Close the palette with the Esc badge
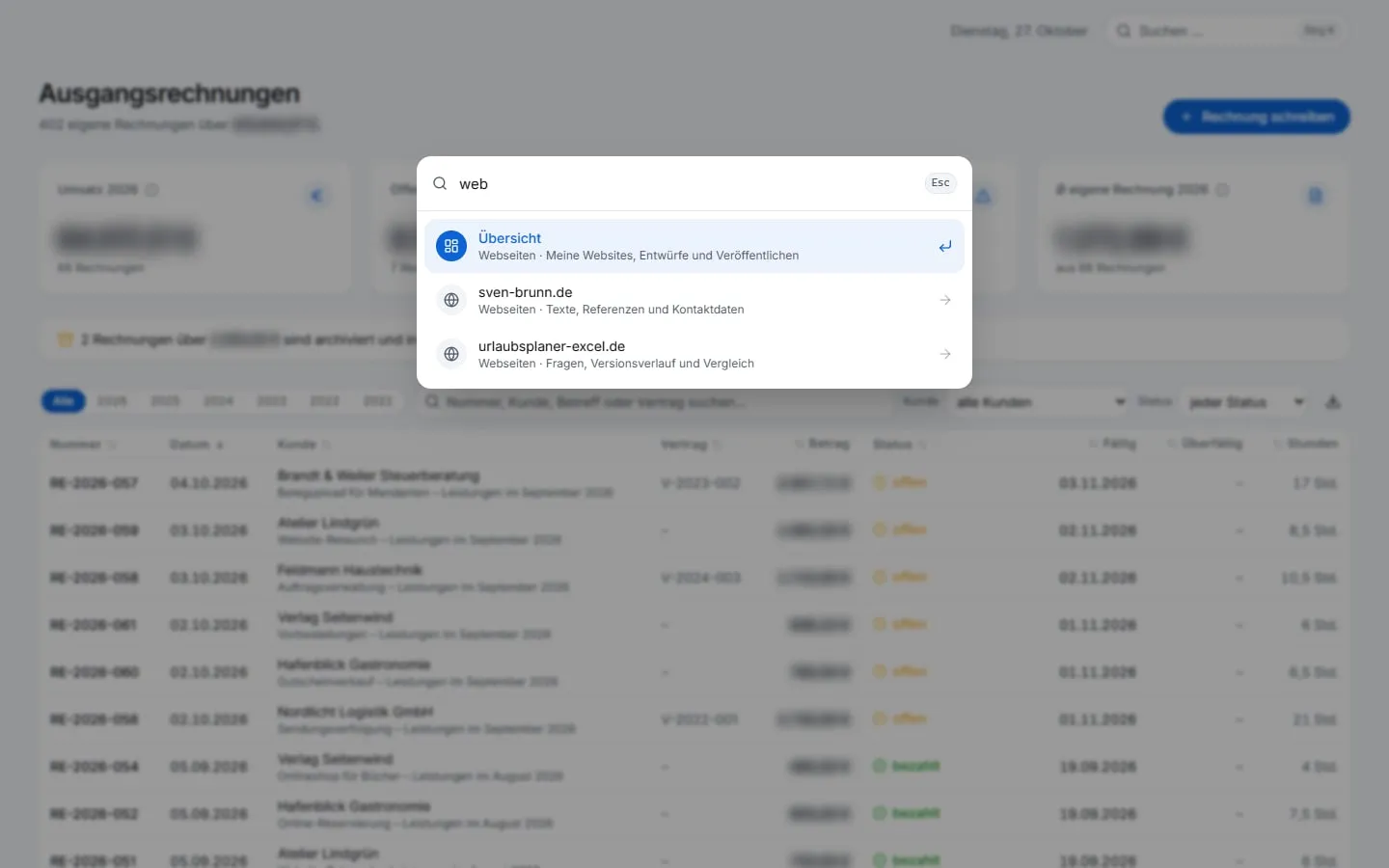The width and height of the screenshot is (1389, 868). [940, 183]
